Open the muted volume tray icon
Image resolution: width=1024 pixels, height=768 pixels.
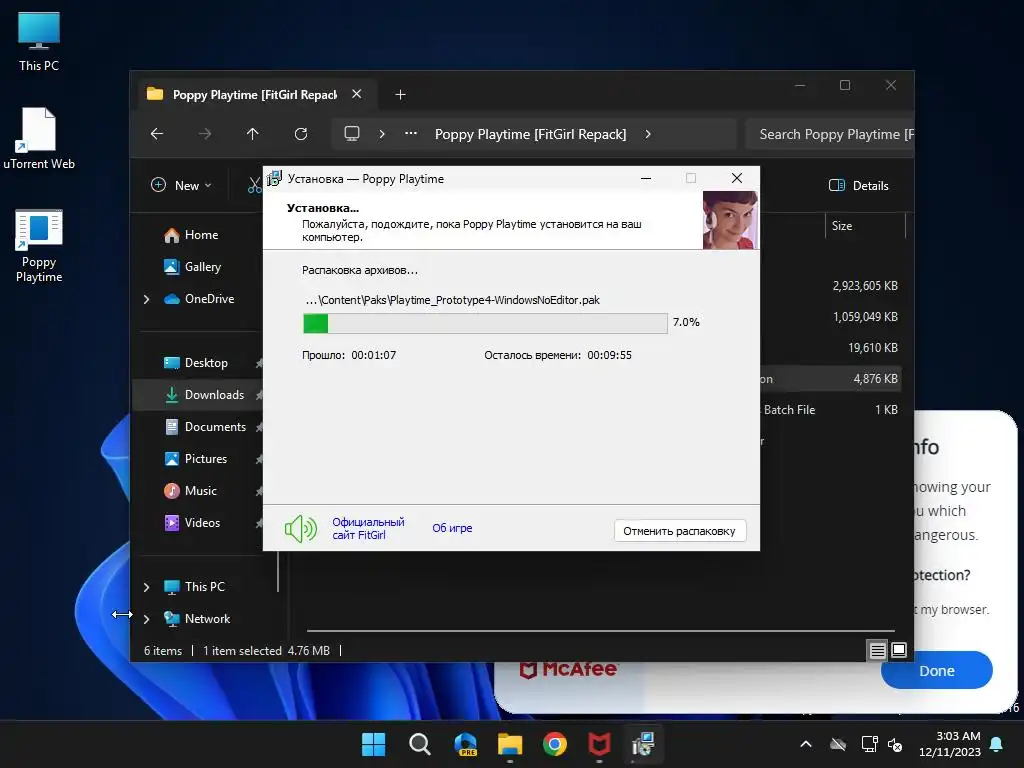(x=895, y=744)
